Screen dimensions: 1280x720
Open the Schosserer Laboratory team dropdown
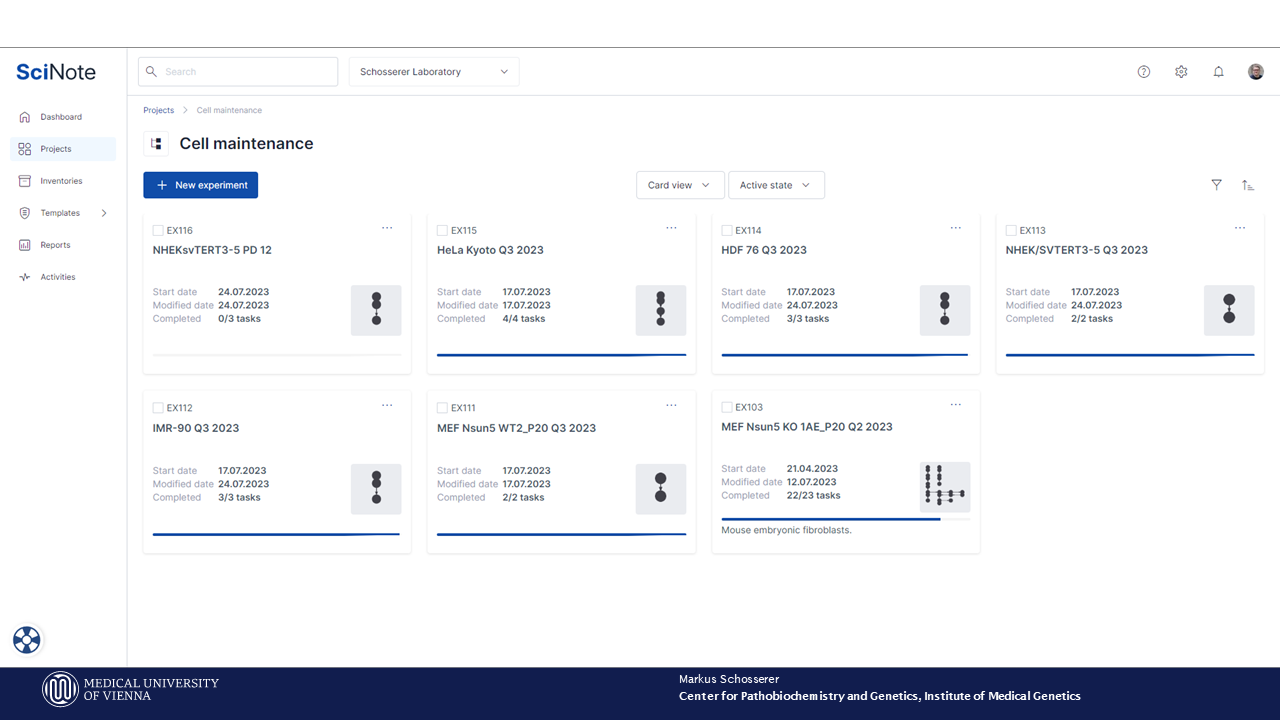coord(434,72)
